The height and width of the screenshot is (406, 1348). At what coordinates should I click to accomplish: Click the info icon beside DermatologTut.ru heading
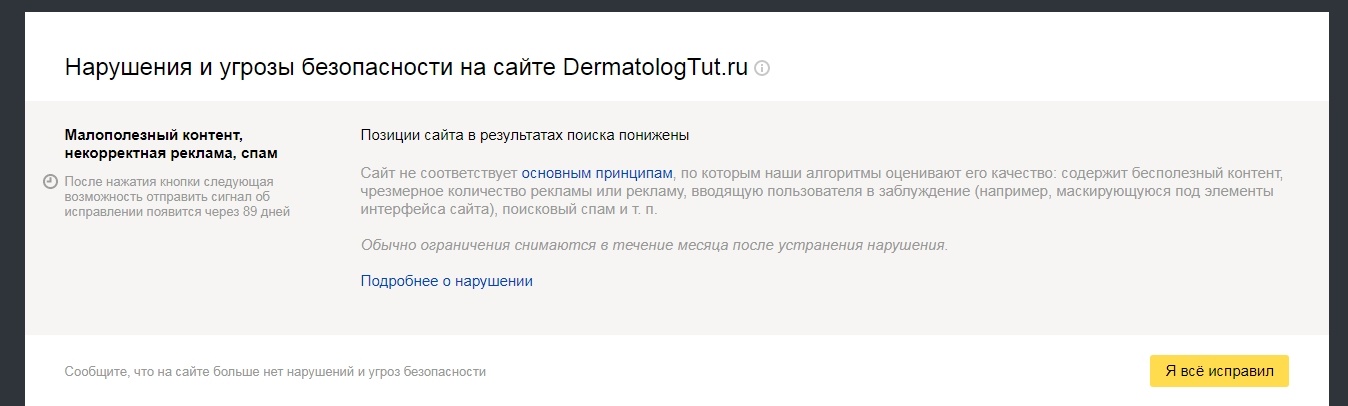pos(762,69)
